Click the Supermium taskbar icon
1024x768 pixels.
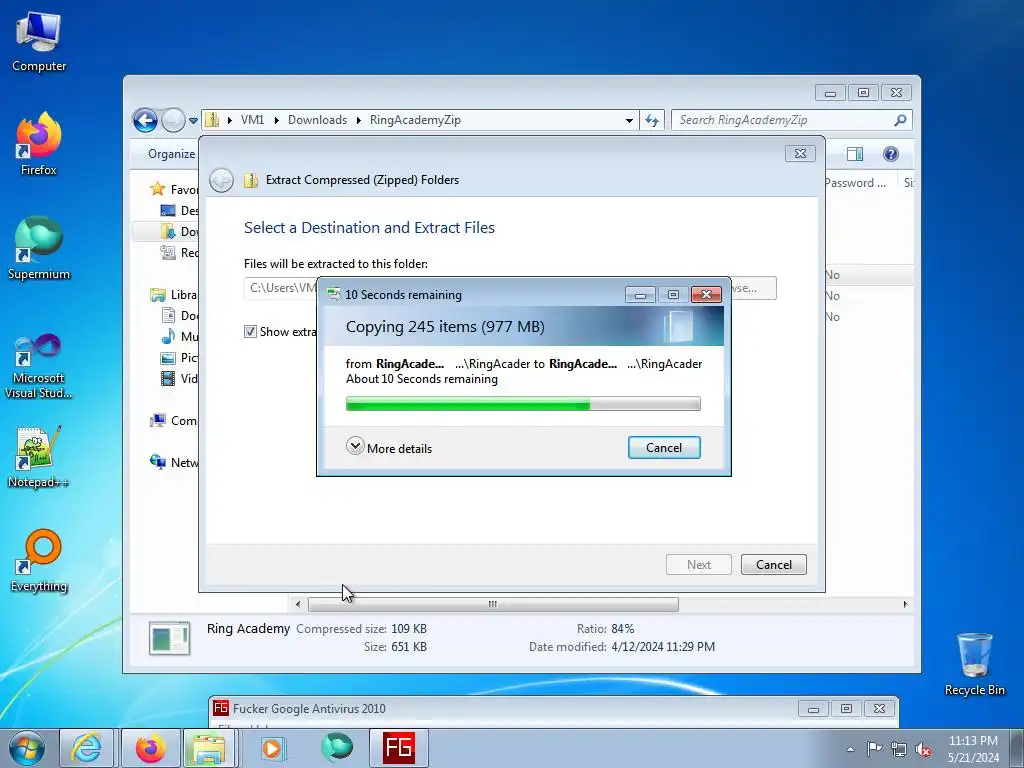tap(337, 748)
